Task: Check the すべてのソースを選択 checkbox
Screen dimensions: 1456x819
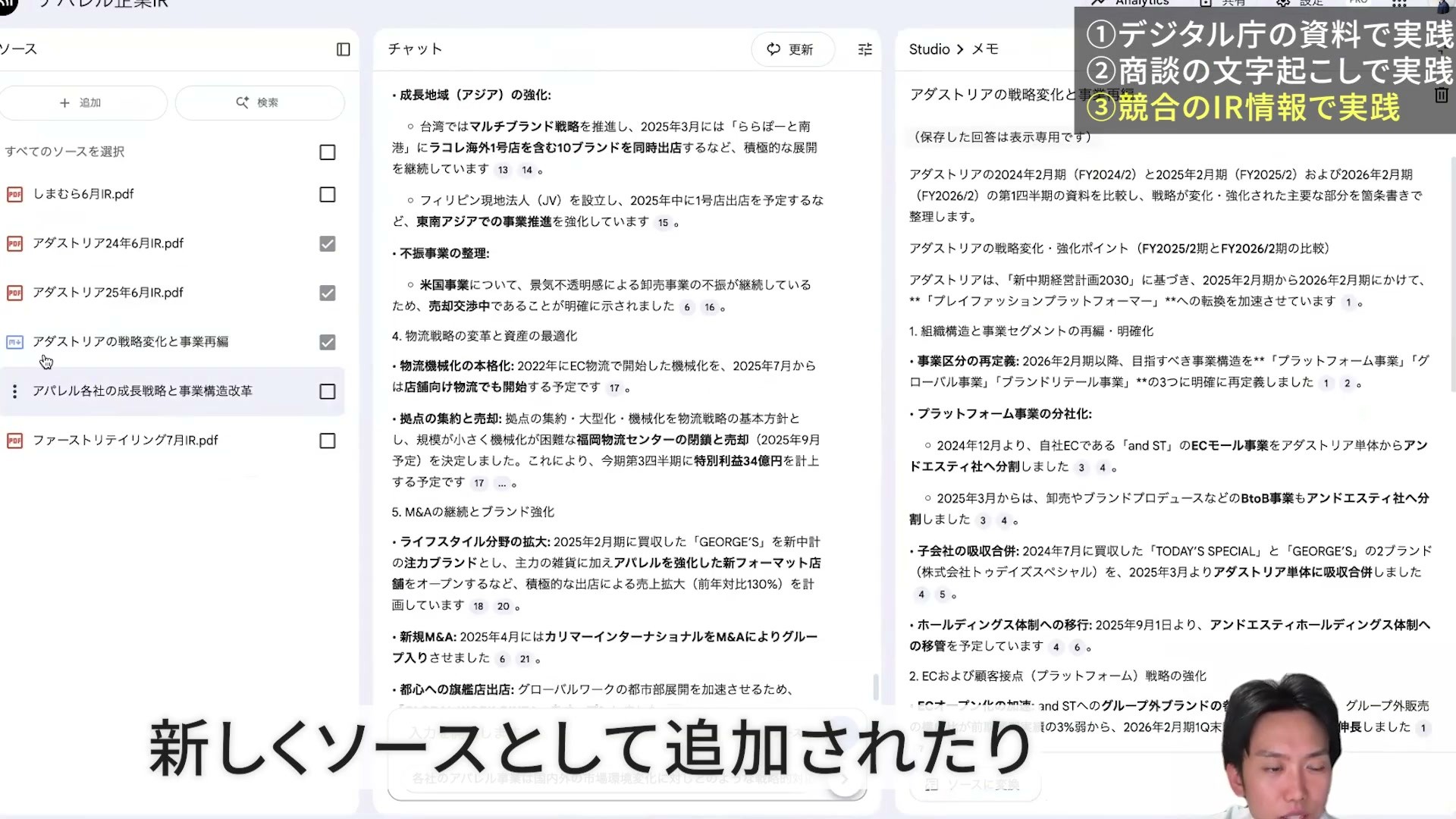Action: pos(328,152)
